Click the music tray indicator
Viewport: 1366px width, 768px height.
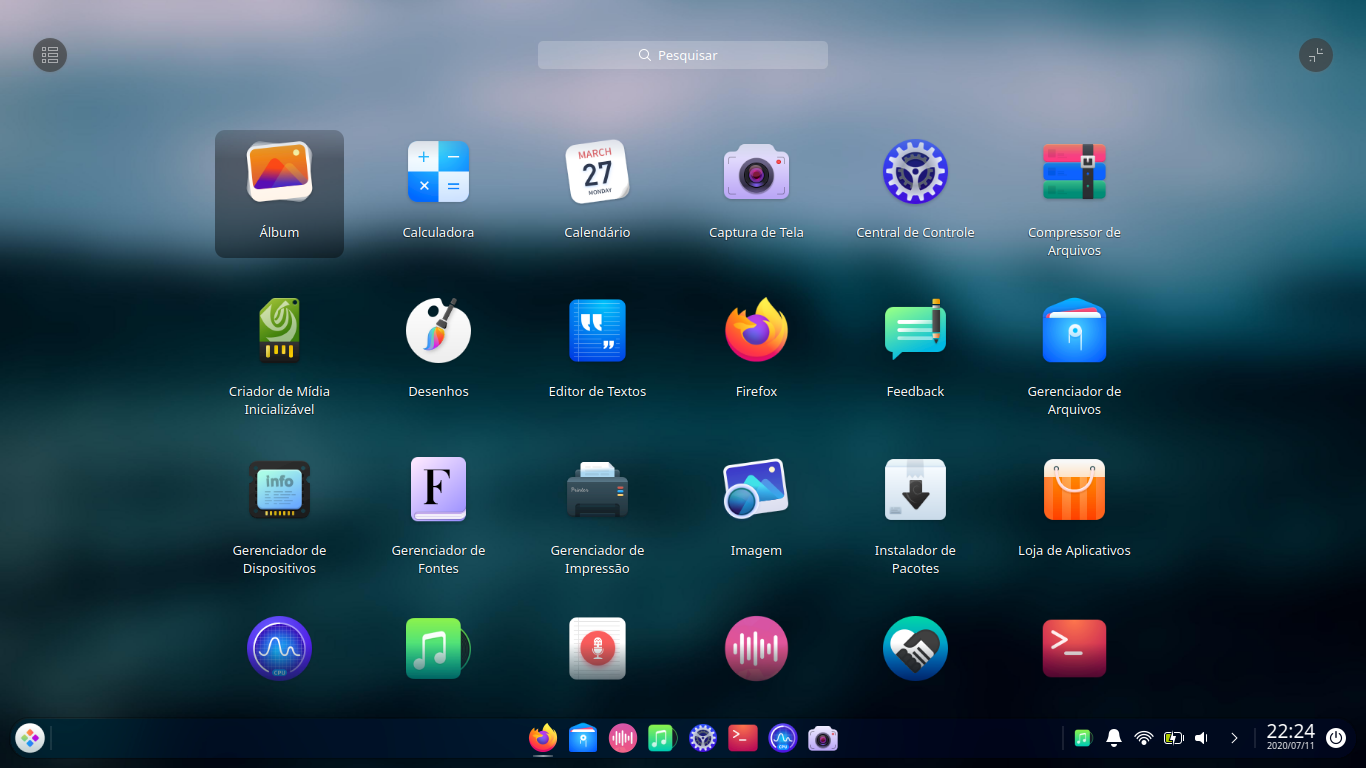tap(1082, 738)
